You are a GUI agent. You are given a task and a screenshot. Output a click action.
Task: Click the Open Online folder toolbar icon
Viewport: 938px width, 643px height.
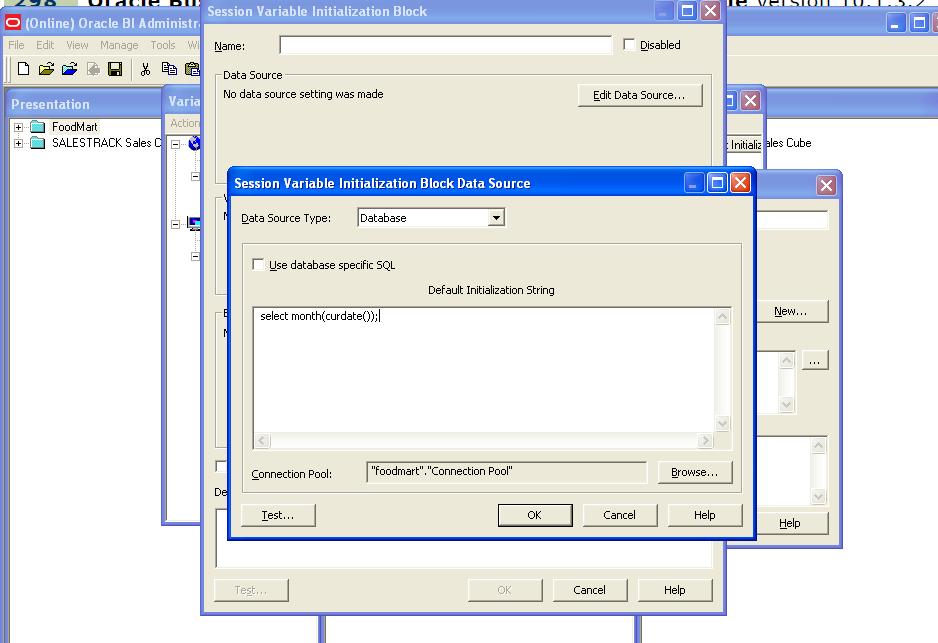coord(69,69)
